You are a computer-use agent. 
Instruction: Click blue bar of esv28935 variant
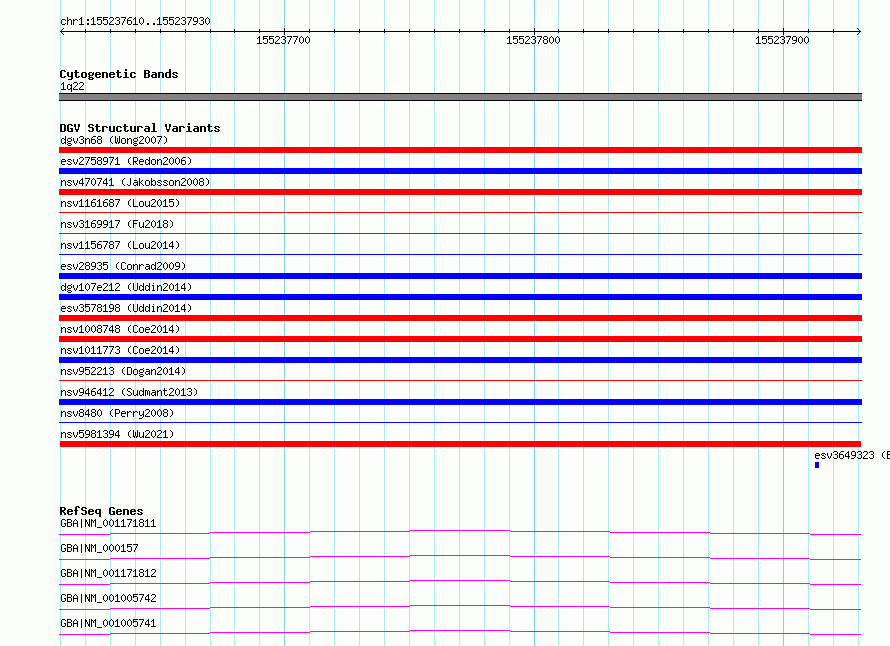point(460,276)
